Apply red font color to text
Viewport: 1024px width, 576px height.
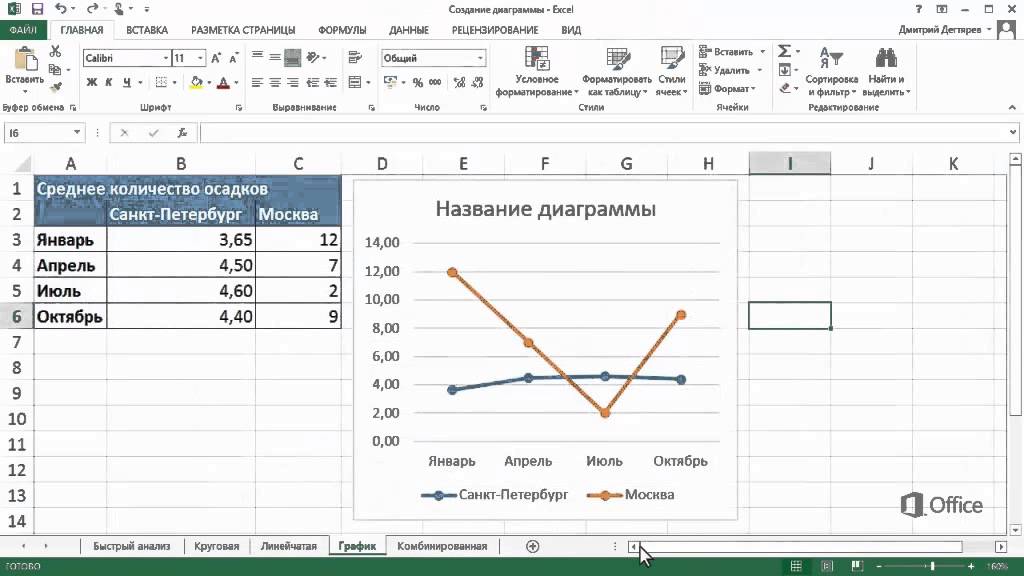tap(223, 82)
